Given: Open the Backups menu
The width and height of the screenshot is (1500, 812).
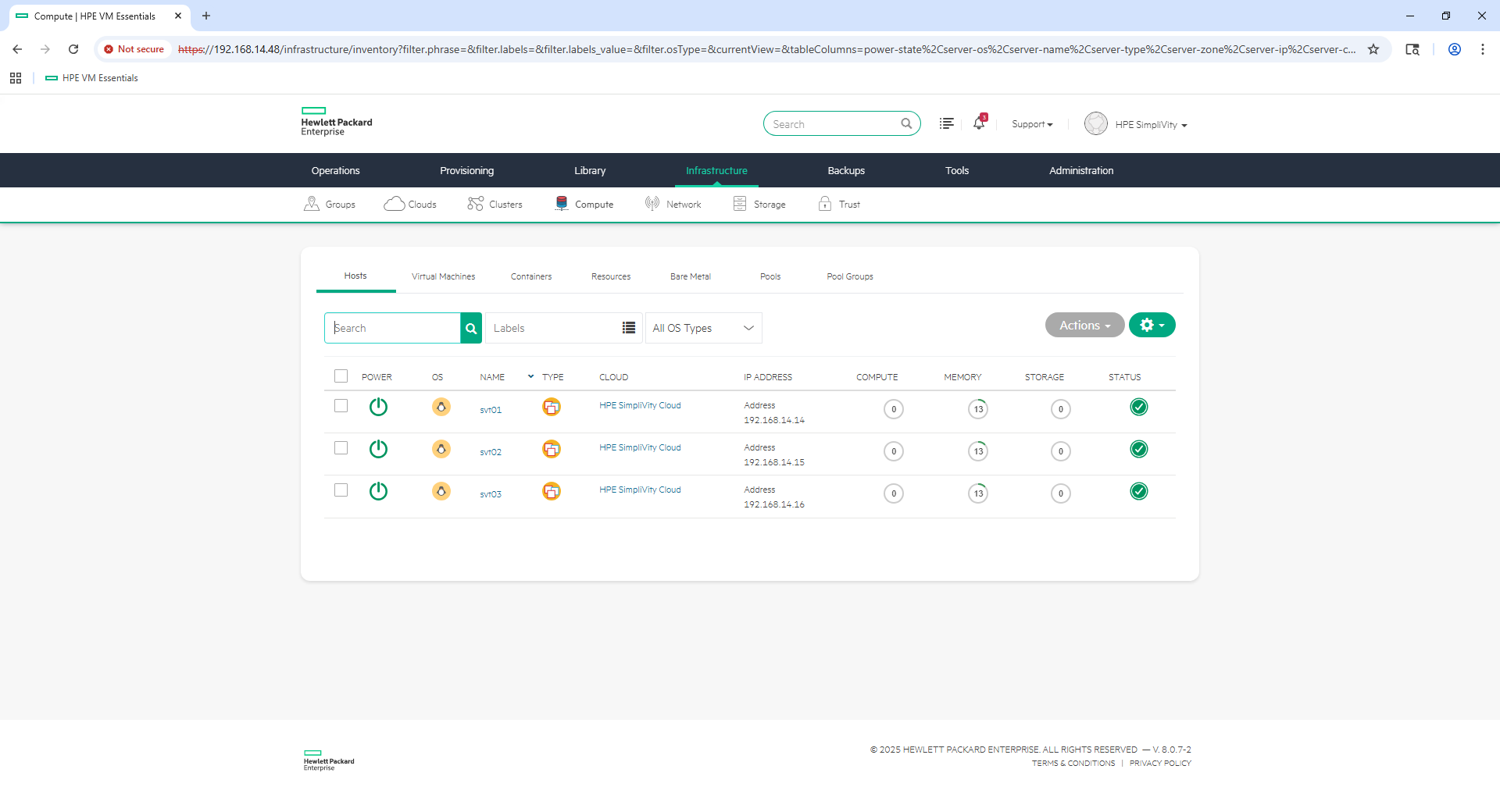Looking at the screenshot, I should [x=845, y=170].
